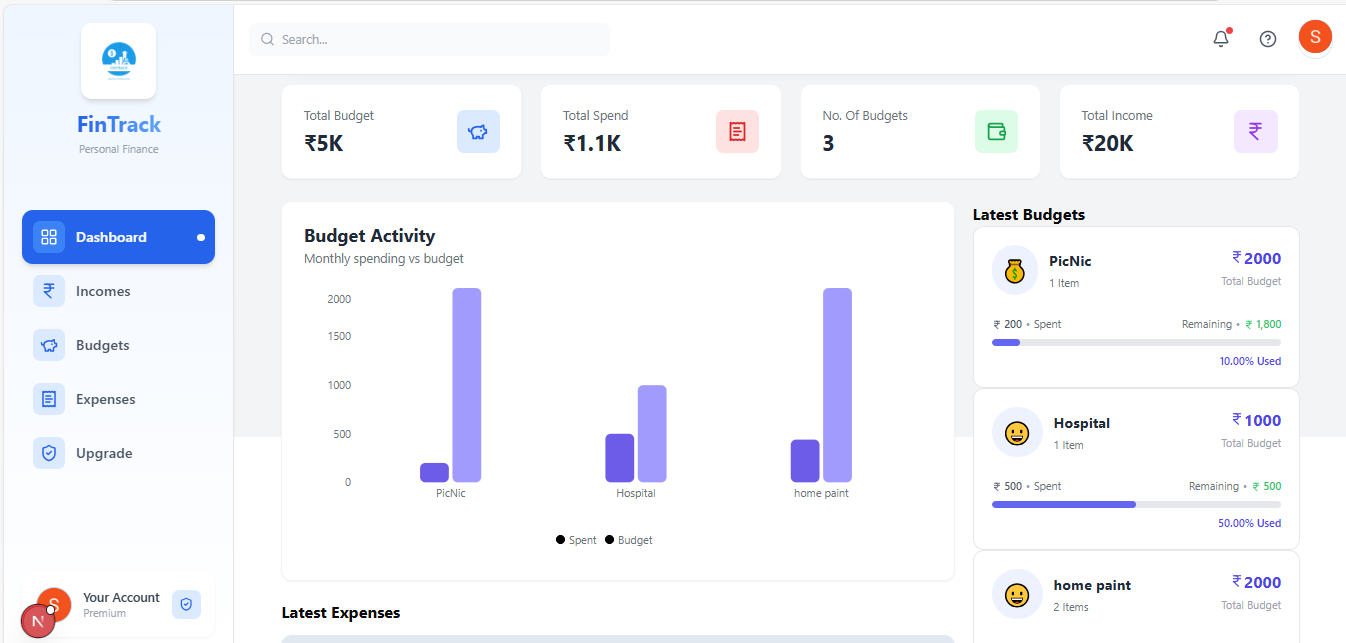Click the FinTrack logo image
Screen dimensions: 1346x643
tap(118, 61)
